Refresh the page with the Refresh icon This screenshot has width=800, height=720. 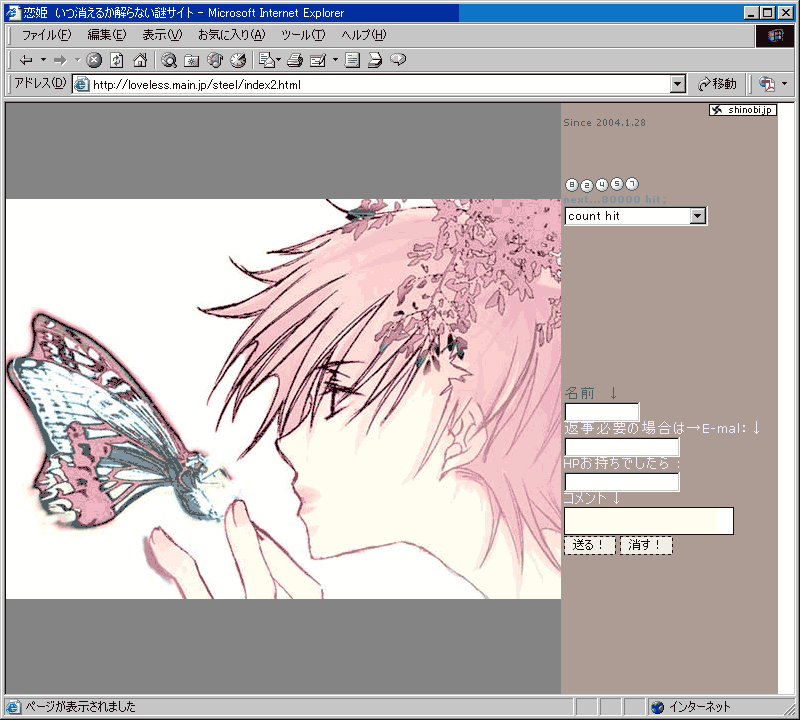117,60
